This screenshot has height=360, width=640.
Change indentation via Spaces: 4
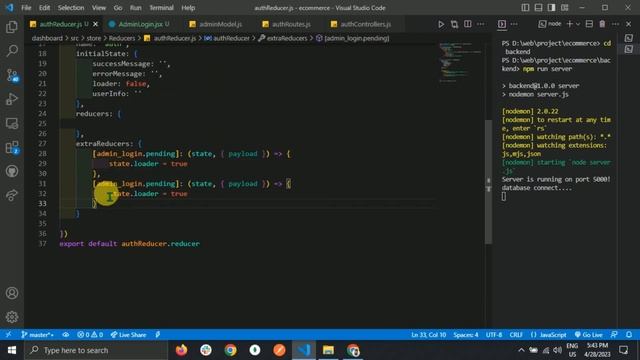coord(465,335)
